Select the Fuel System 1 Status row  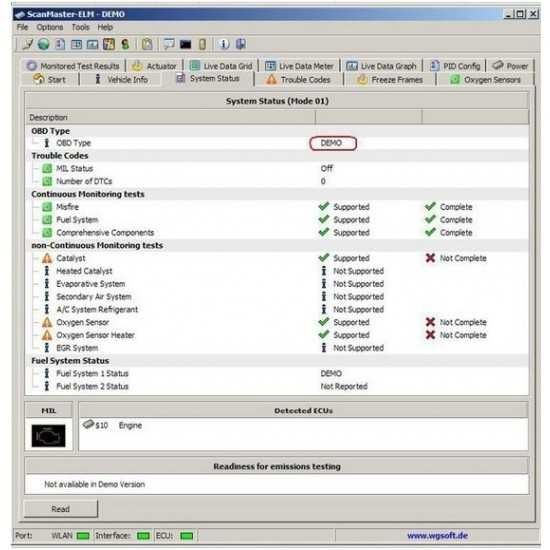click(x=277, y=374)
